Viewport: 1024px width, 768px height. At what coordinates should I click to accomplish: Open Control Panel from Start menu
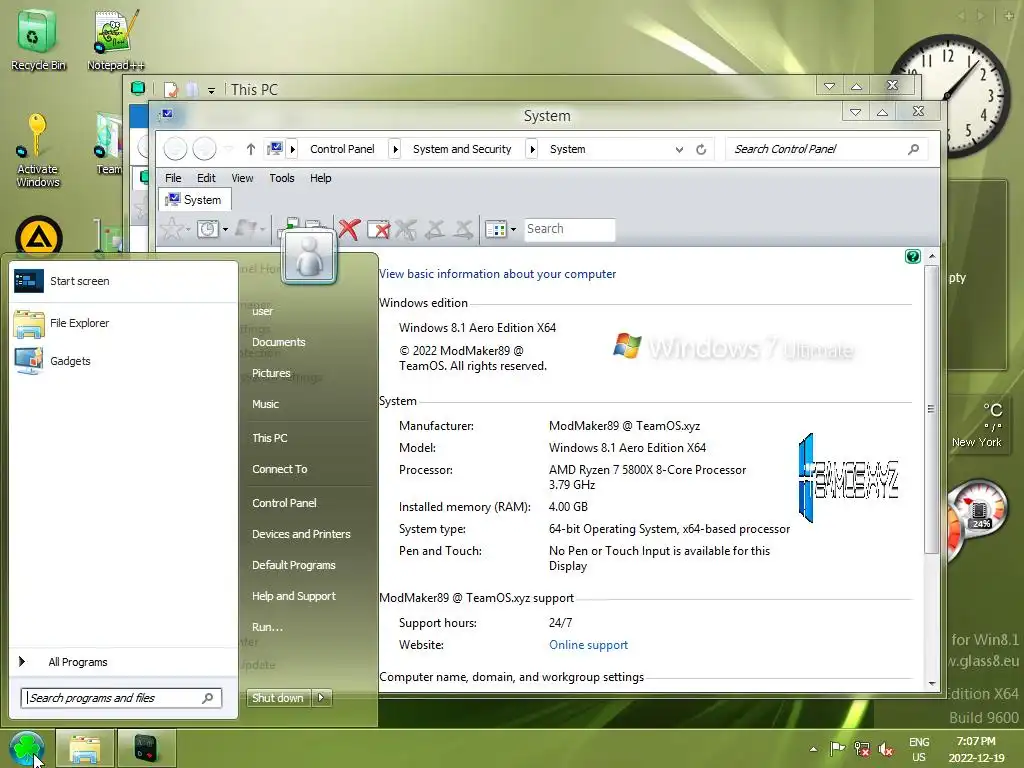(284, 503)
